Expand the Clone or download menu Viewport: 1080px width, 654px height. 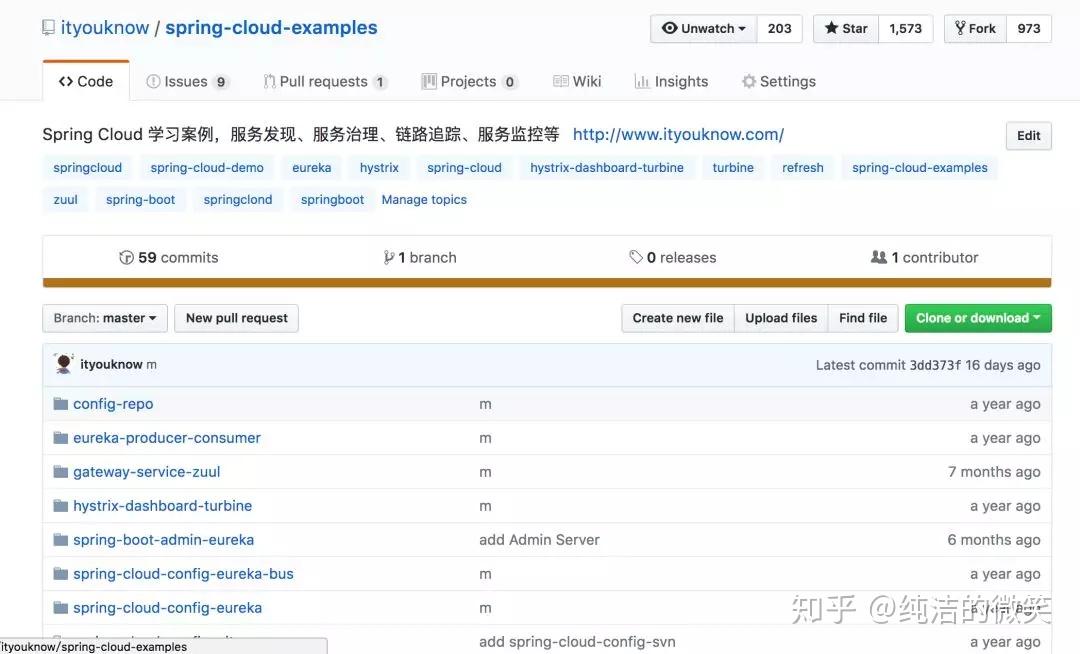click(977, 318)
